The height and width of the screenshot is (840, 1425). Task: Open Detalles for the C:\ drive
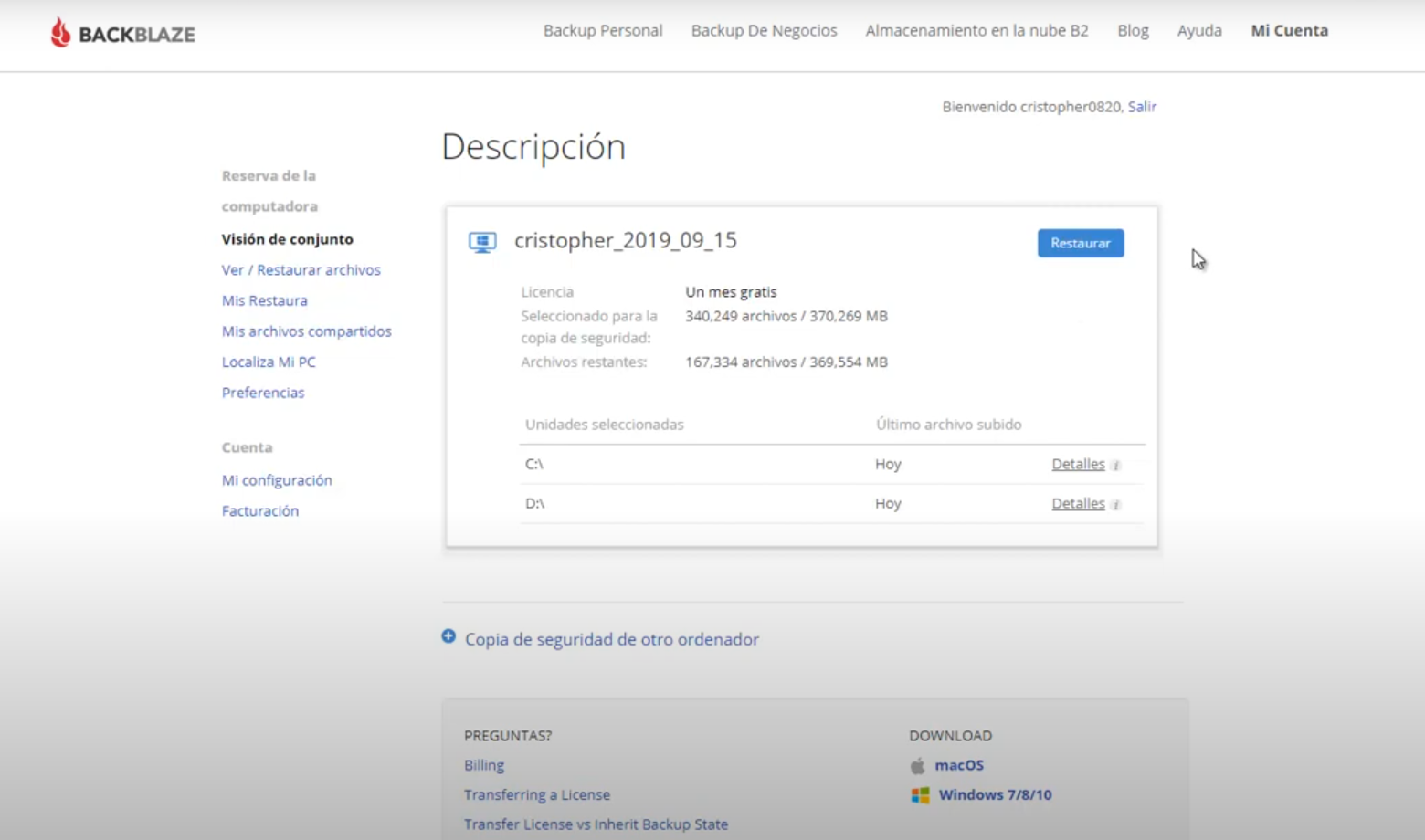(1078, 465)
